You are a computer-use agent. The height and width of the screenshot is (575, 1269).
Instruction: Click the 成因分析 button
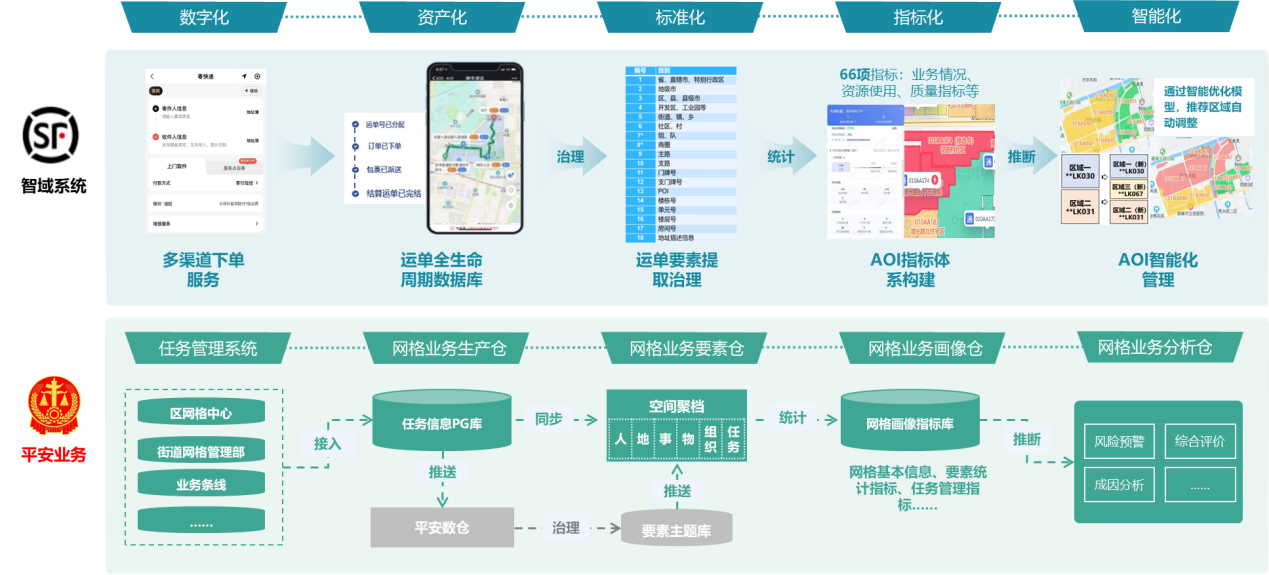point(1119,485)
